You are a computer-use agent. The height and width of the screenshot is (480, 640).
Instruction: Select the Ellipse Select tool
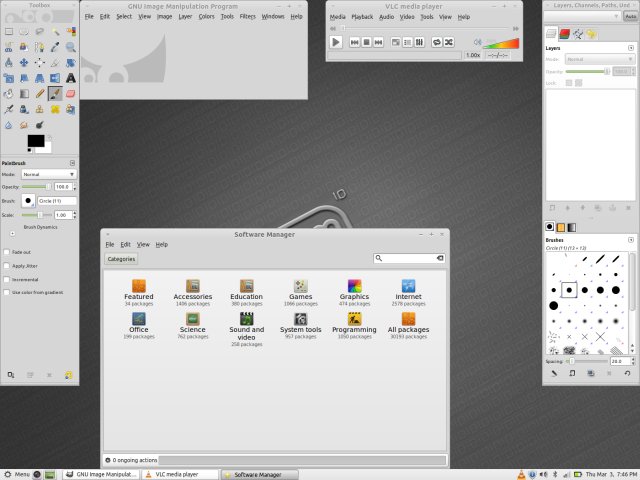[x=24, y=31]
